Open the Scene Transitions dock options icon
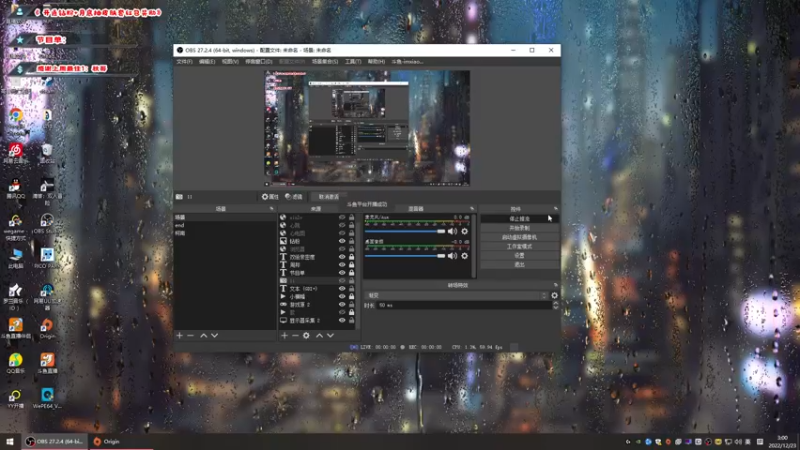 click(556, 285)
